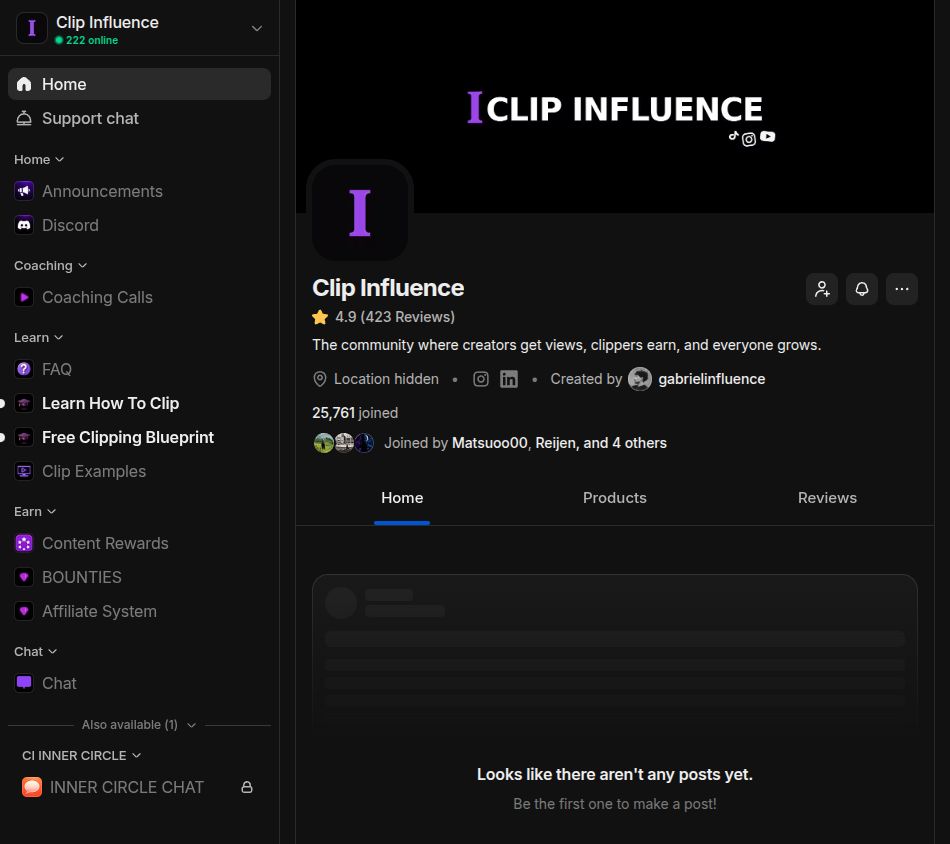Viewport: 950px width, 844px height.
Task: Click the 25,761 joined member count
Action: [x=355, y=413]
